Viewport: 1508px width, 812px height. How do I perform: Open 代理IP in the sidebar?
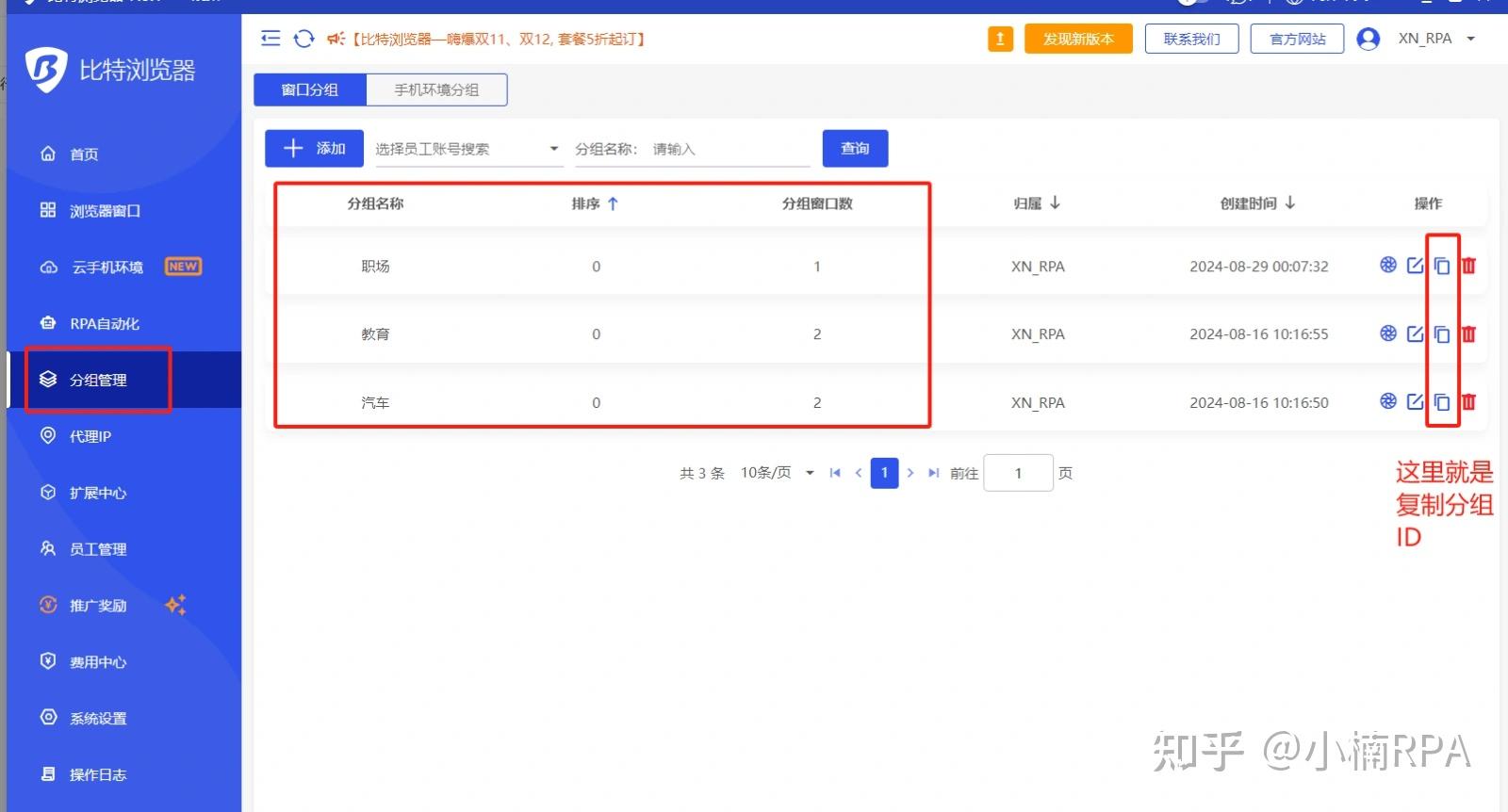[75, 436]
